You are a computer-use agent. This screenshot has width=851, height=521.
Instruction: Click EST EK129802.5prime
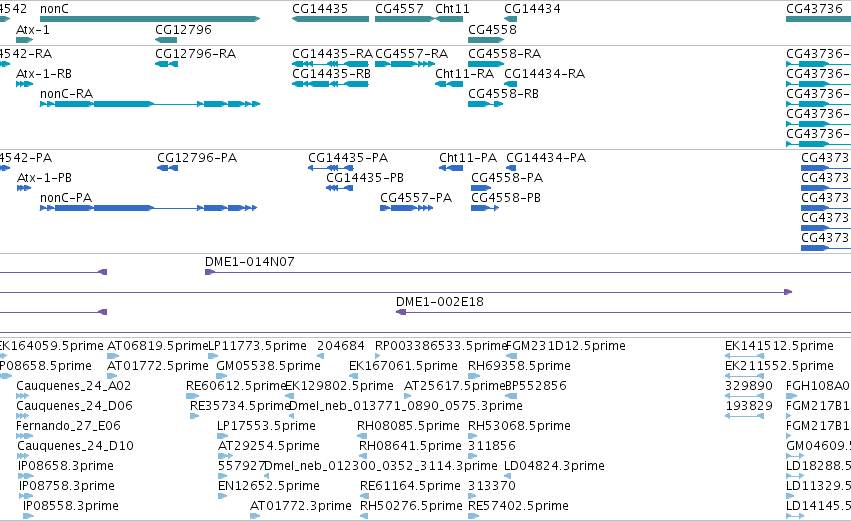tap(339, 386)
